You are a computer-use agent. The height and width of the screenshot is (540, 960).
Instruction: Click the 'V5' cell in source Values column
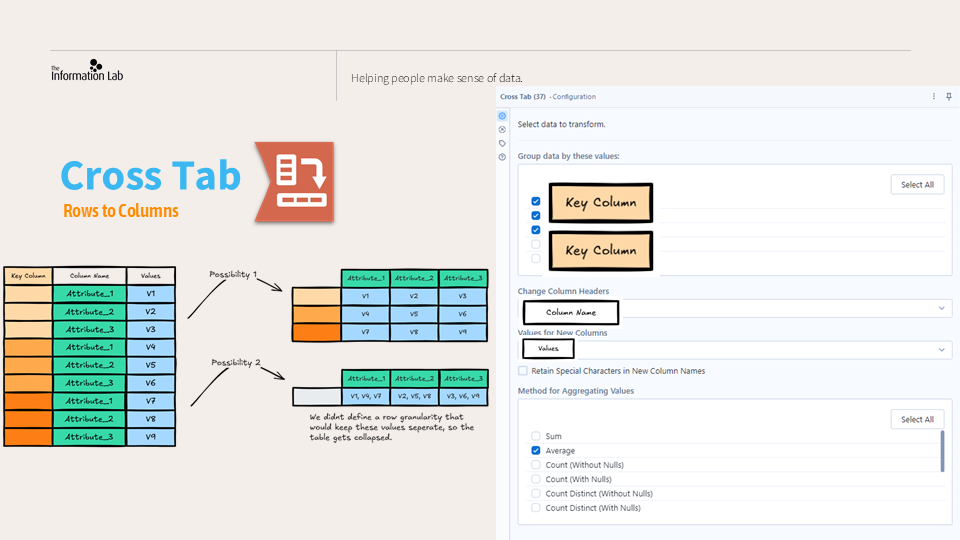[151, 365]
